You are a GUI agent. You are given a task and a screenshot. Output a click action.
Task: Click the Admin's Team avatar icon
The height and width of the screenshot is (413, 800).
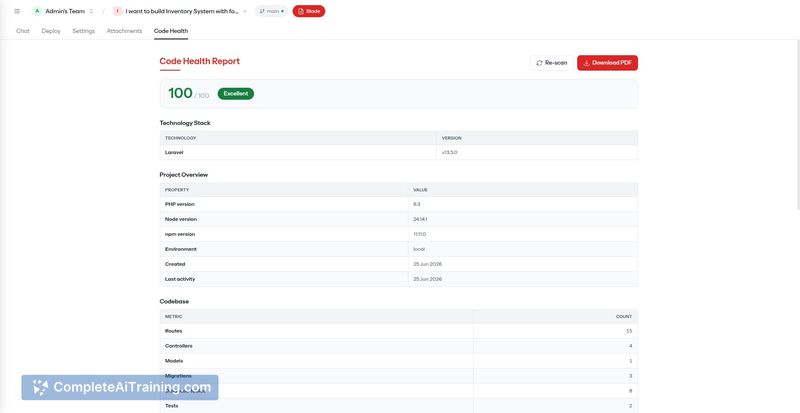(37, 11)
